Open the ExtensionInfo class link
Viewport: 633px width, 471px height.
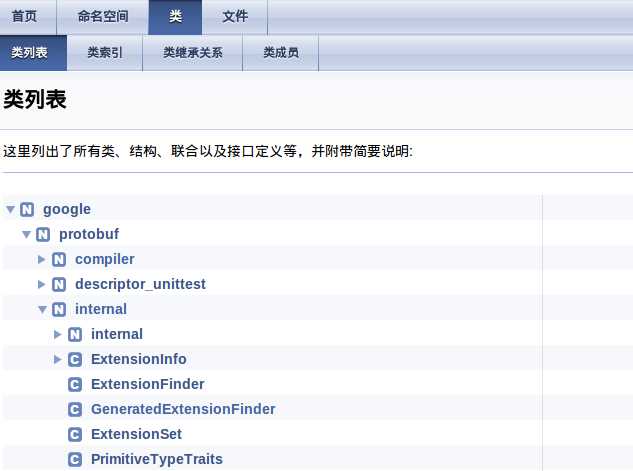pos(139,360)
